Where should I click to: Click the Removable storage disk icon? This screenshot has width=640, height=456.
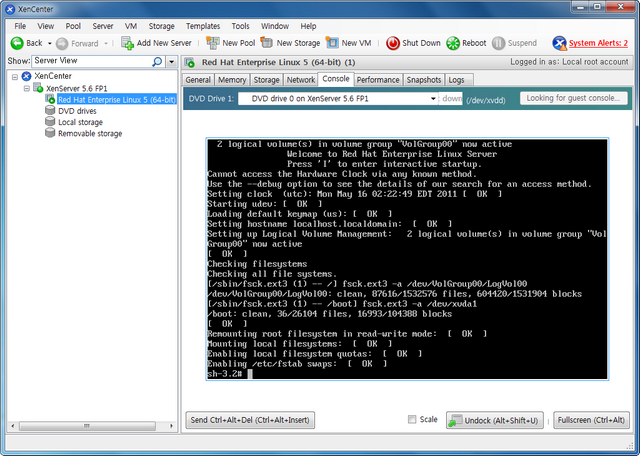[x=50, y=133]
